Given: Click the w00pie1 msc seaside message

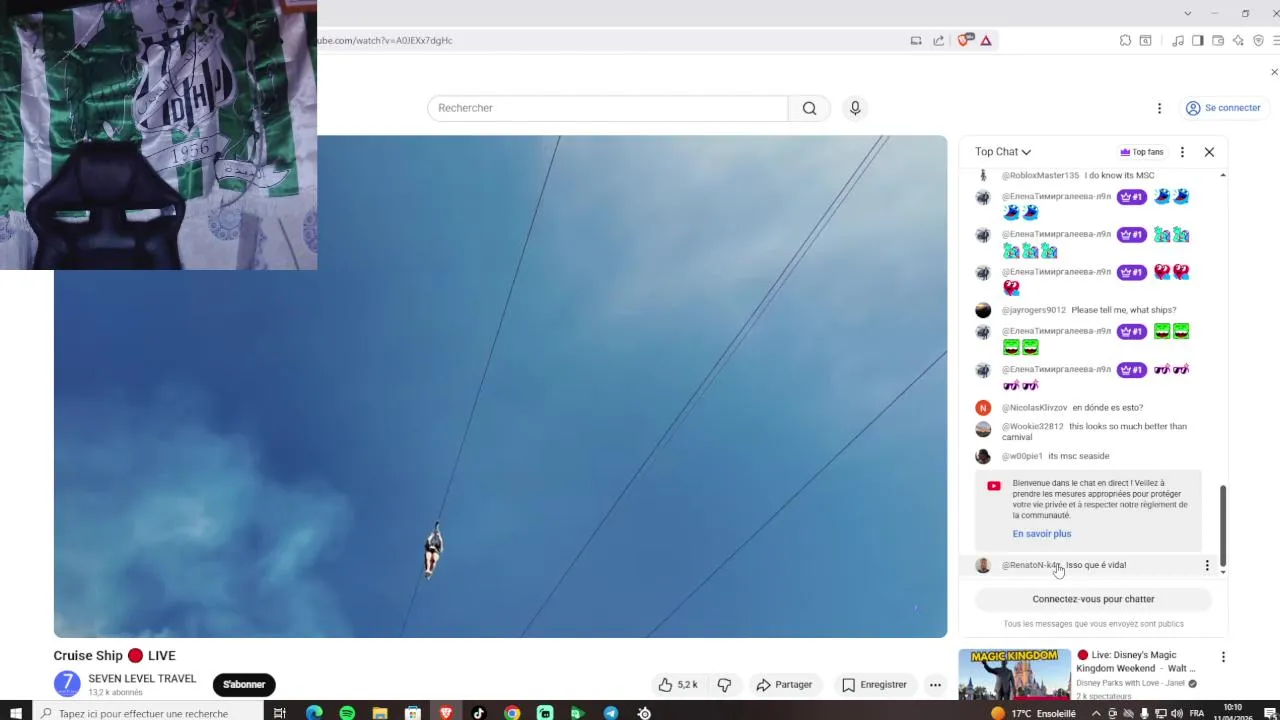Looking at the screenshot, I should [1078, 456].
